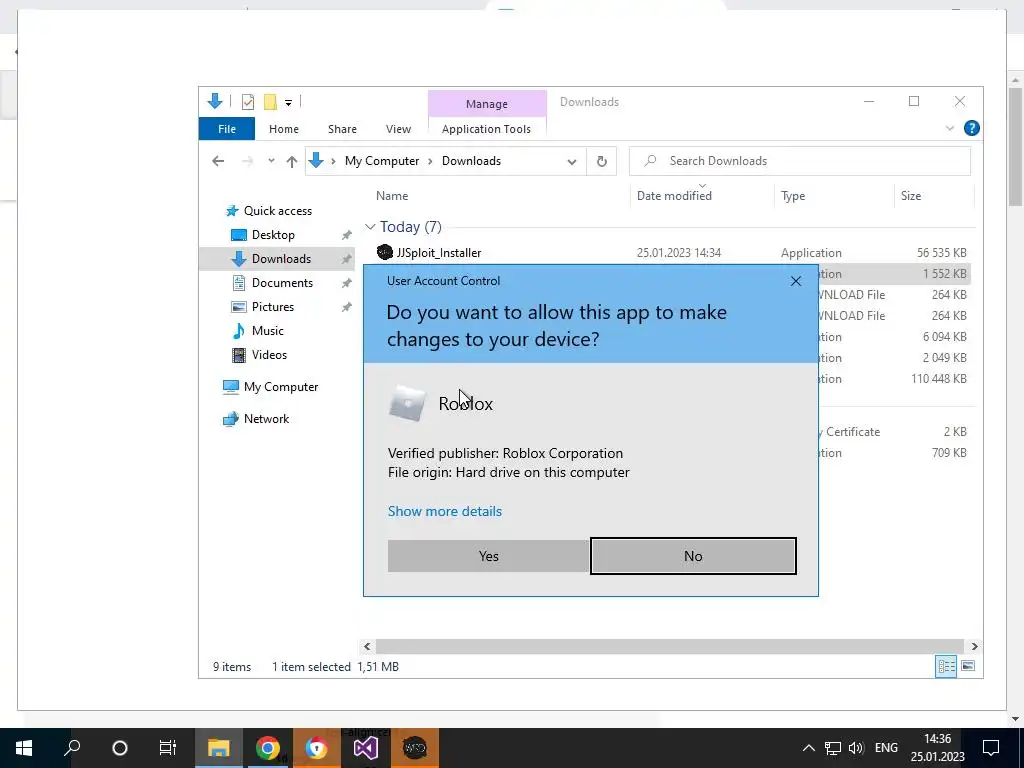This screenshot has width=1024, height=768.
Task: Open the taskbar clock showing 14:36
Action: [x=937, y=748]
